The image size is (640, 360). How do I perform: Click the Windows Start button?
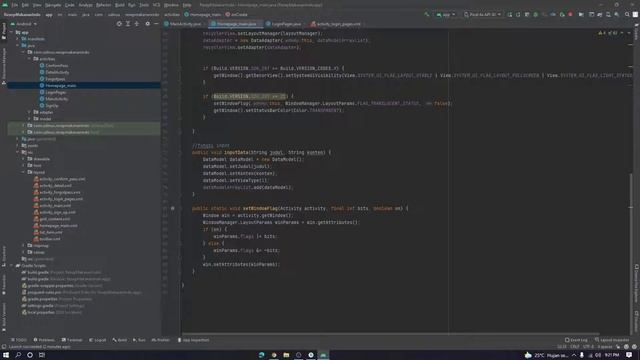coord(6,355)
